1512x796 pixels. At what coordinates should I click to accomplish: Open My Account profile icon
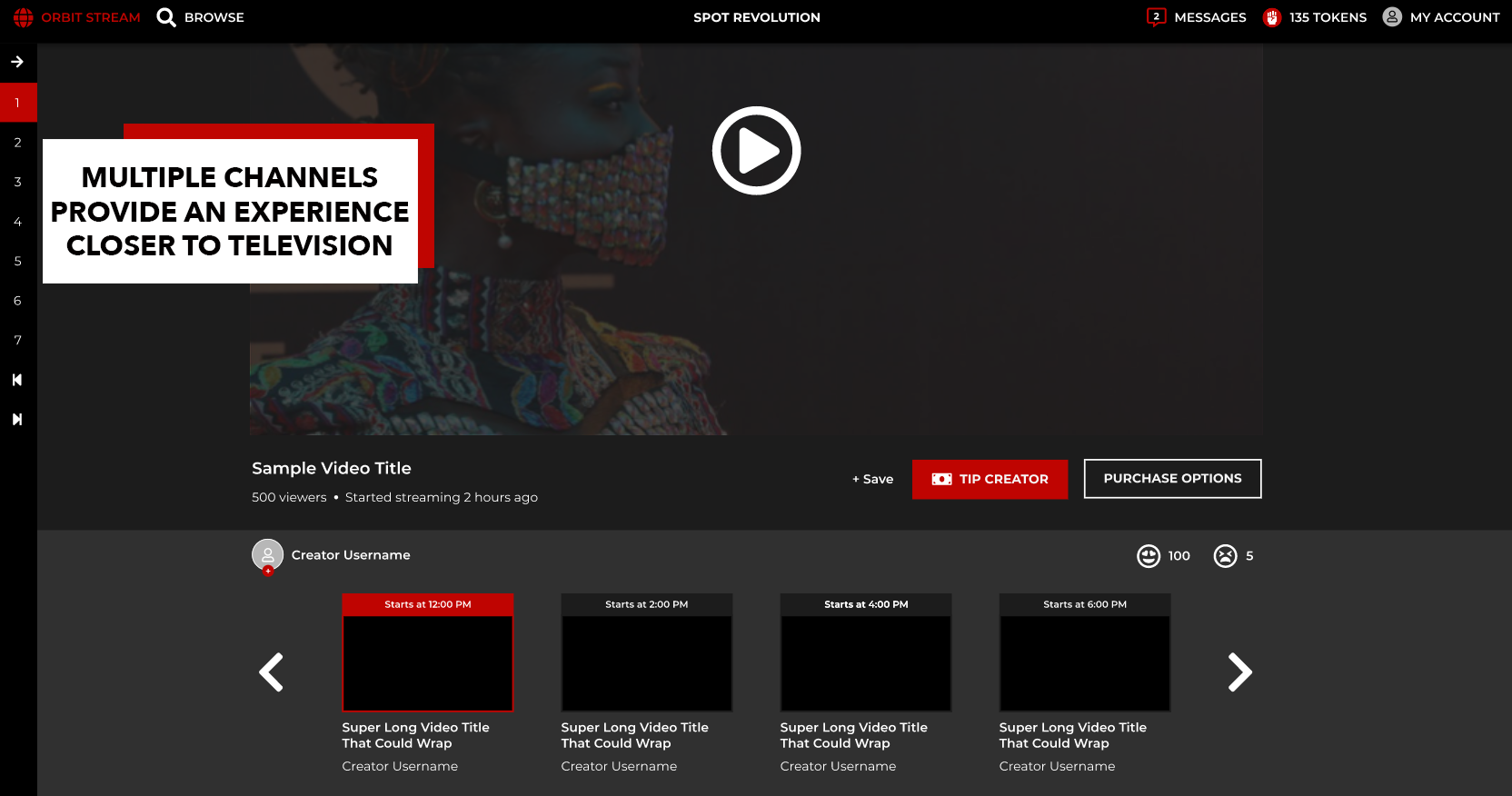pos(1392,16)
